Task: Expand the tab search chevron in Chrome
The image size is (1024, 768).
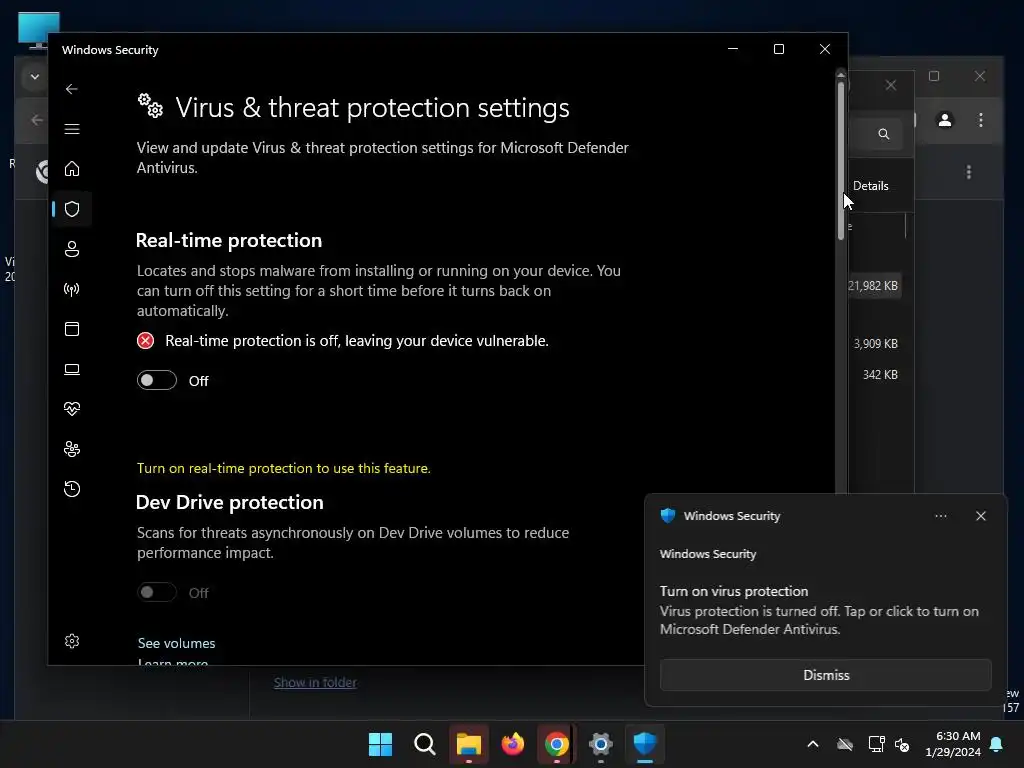Action: [35, 77]
